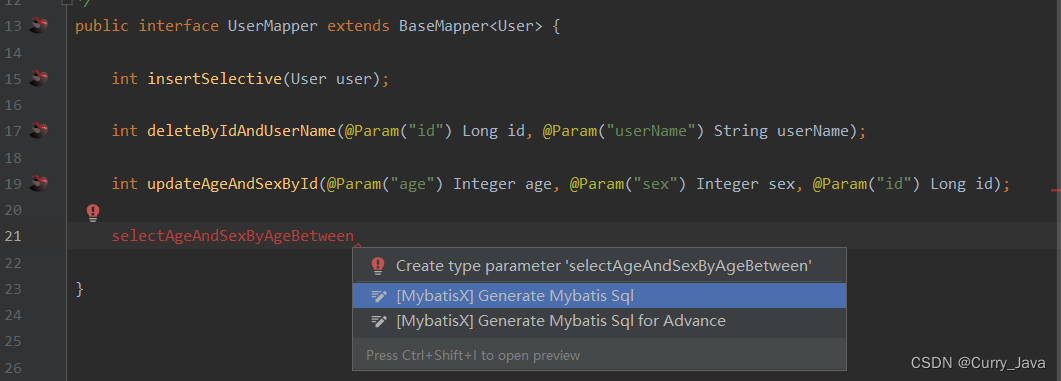Click the MybatisX gutter icon for insertSelective
Screen dimensions: 1061x381
[39, 79]
